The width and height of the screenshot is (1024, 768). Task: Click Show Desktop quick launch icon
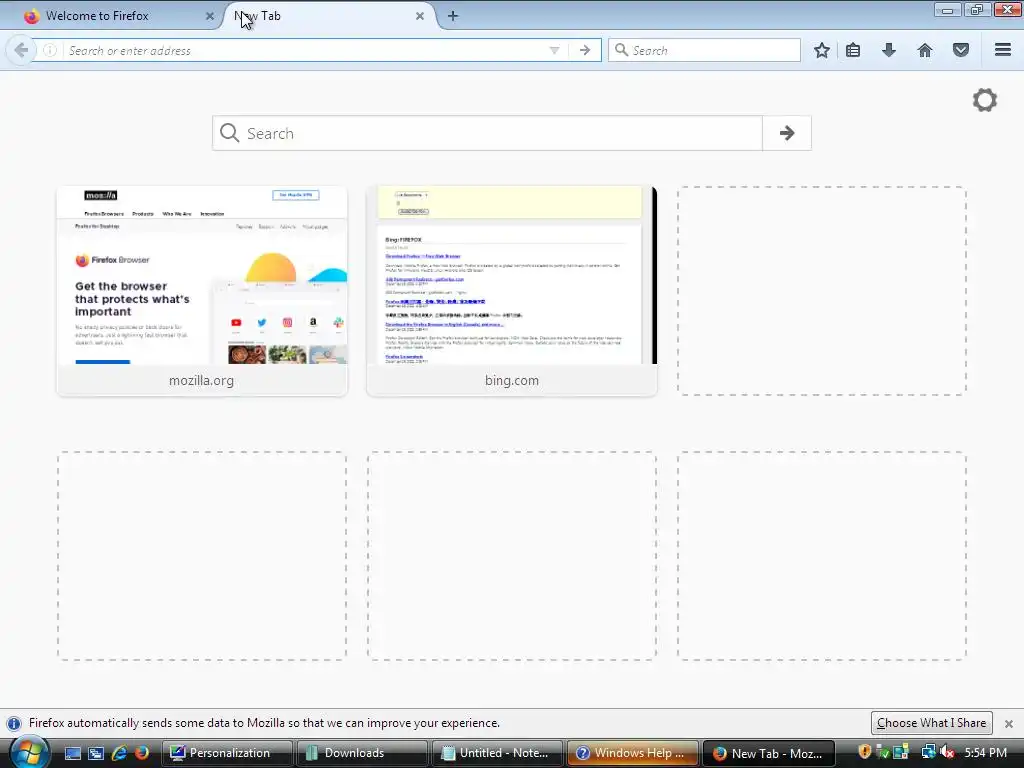(72, 754)
